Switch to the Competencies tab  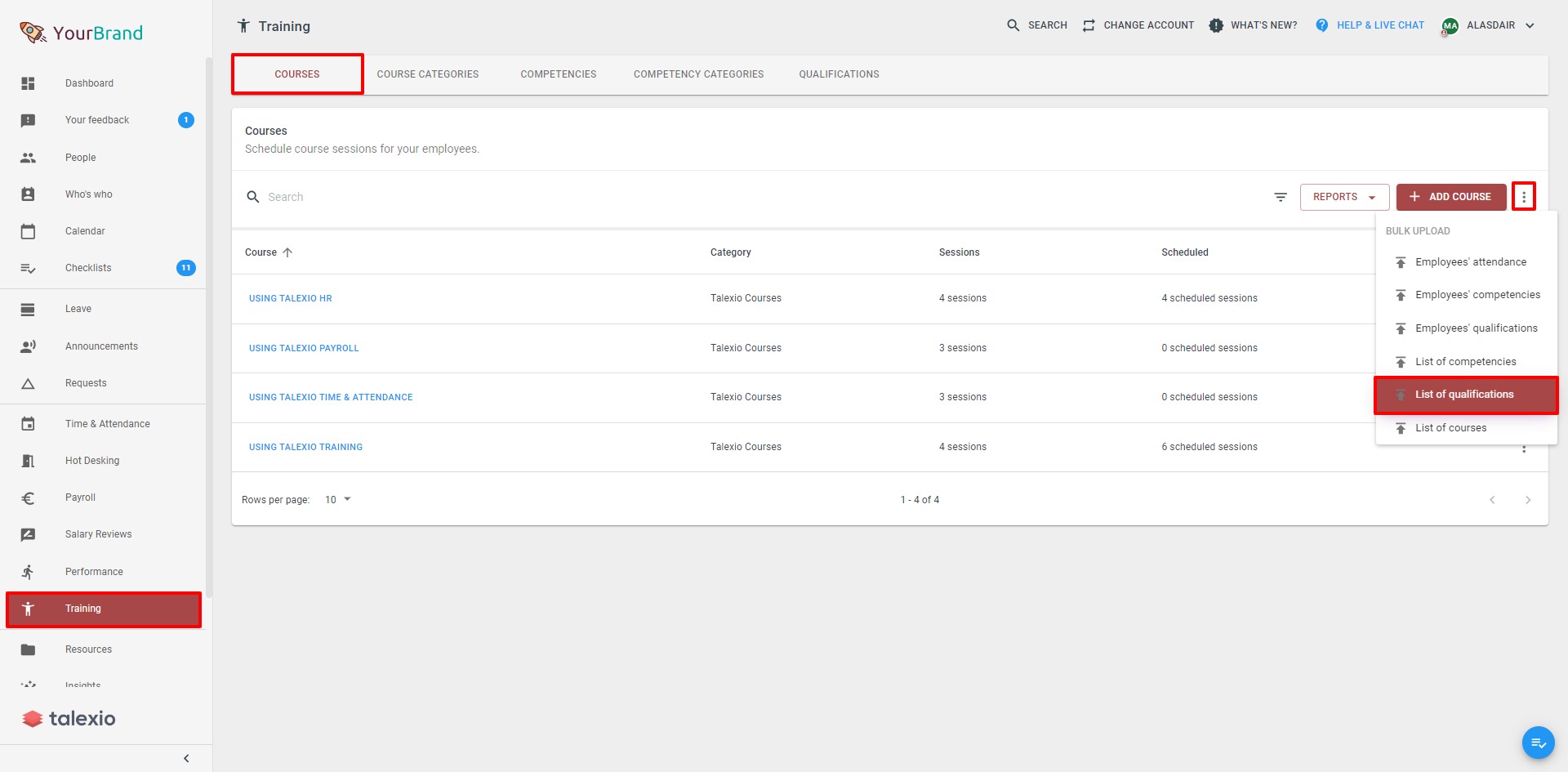pyautogui.click(x=559, y=74)
